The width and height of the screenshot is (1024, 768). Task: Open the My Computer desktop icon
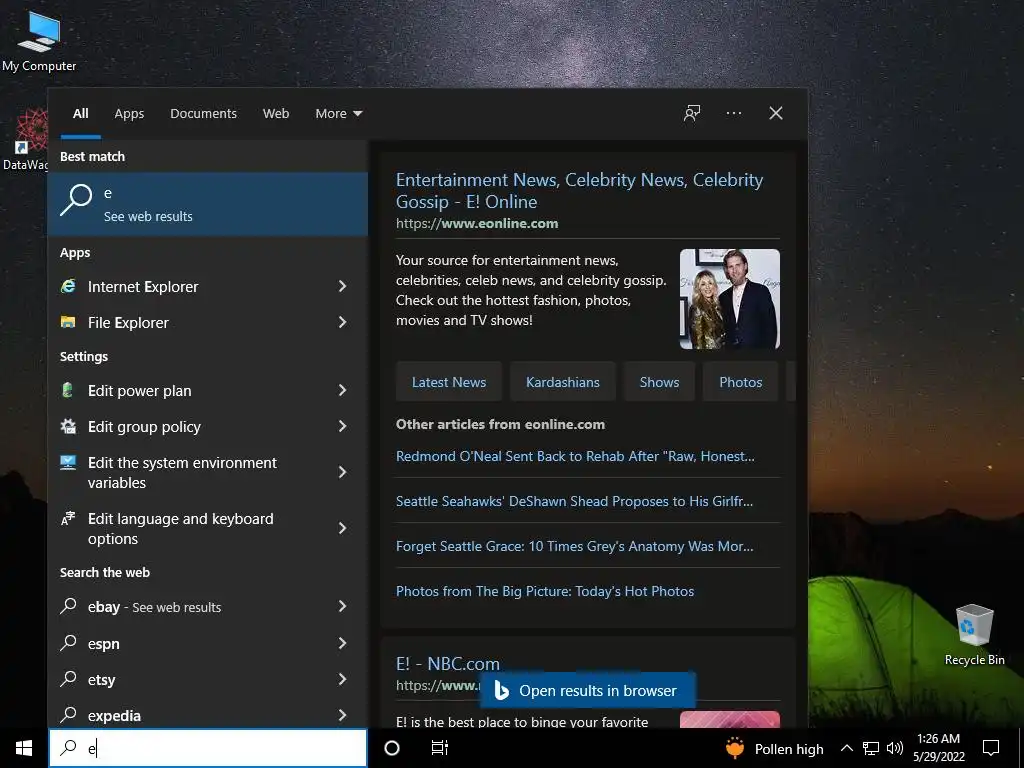tap(39, 42)
